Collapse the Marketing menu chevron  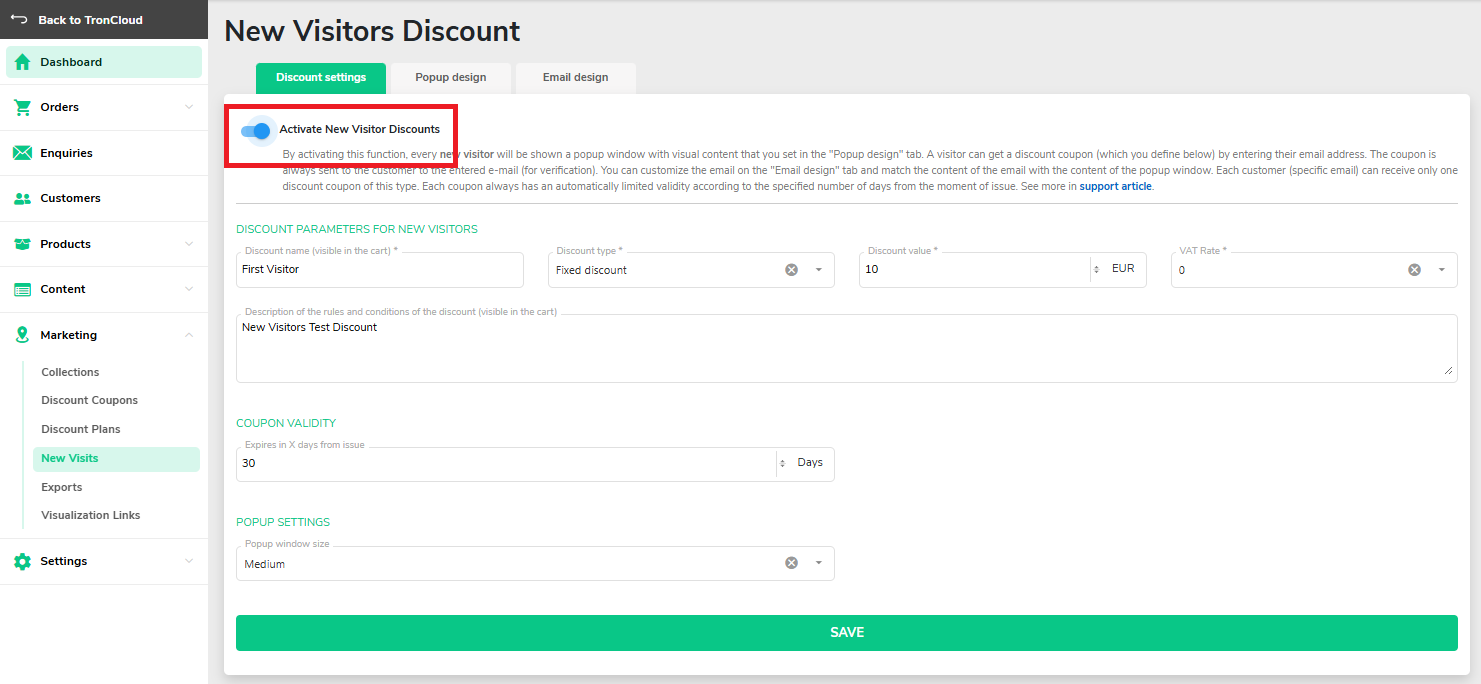pyautogui.click(x=189, y=335)
